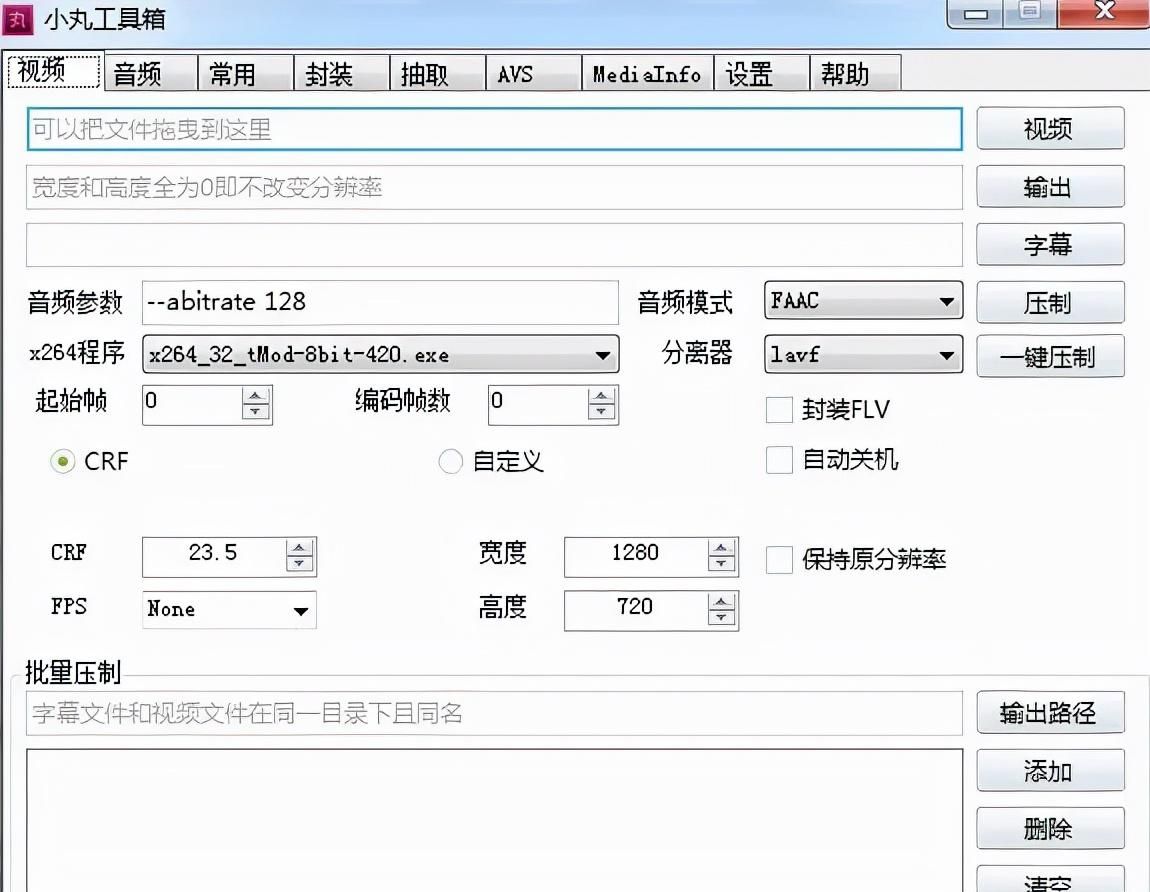Image resolution: width=1150 pixels, height=892 pixels.
Task: Increment the CRF value stepper
Action: coord(299,550)
